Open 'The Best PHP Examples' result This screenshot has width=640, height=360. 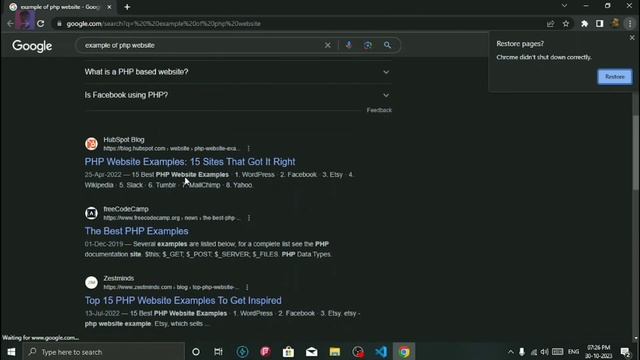point(136,231)
